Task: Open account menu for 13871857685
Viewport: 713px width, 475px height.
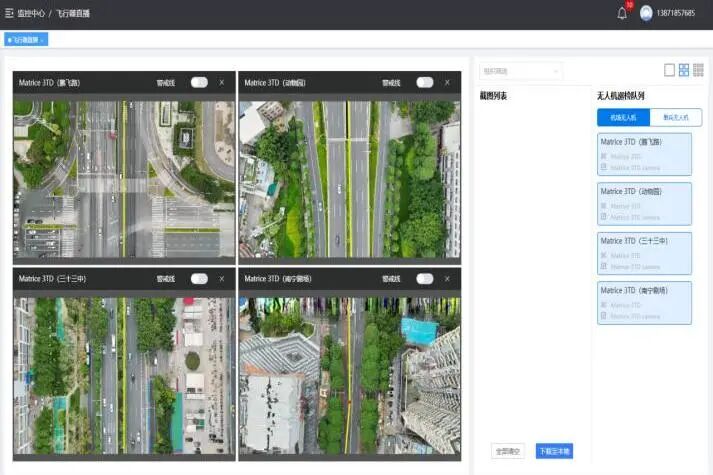Action: click(676, 13)
